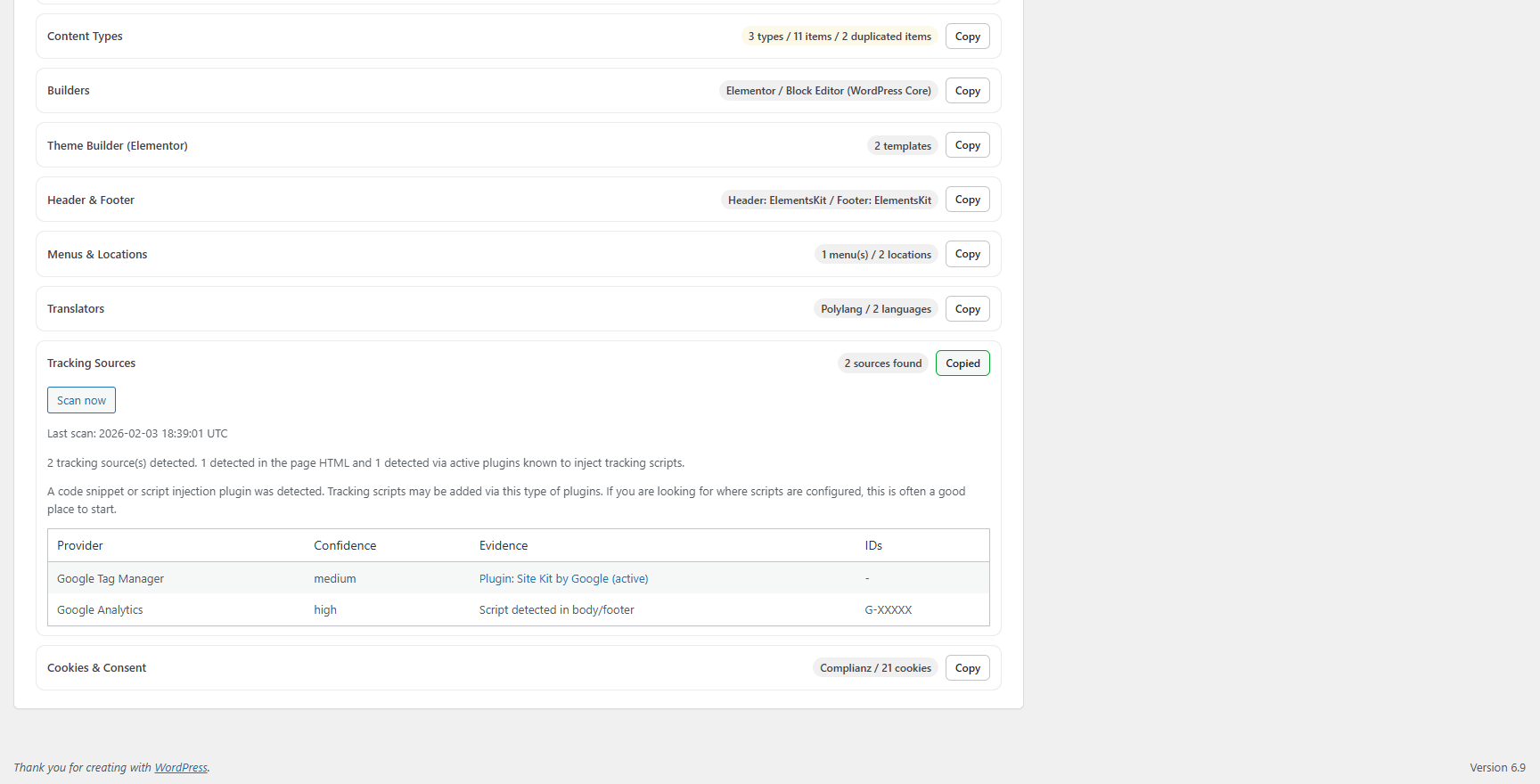Screen dimensions: 1540x784
Task: Expand the Theme Builder (Elementor) section
Action: point(118,146)
